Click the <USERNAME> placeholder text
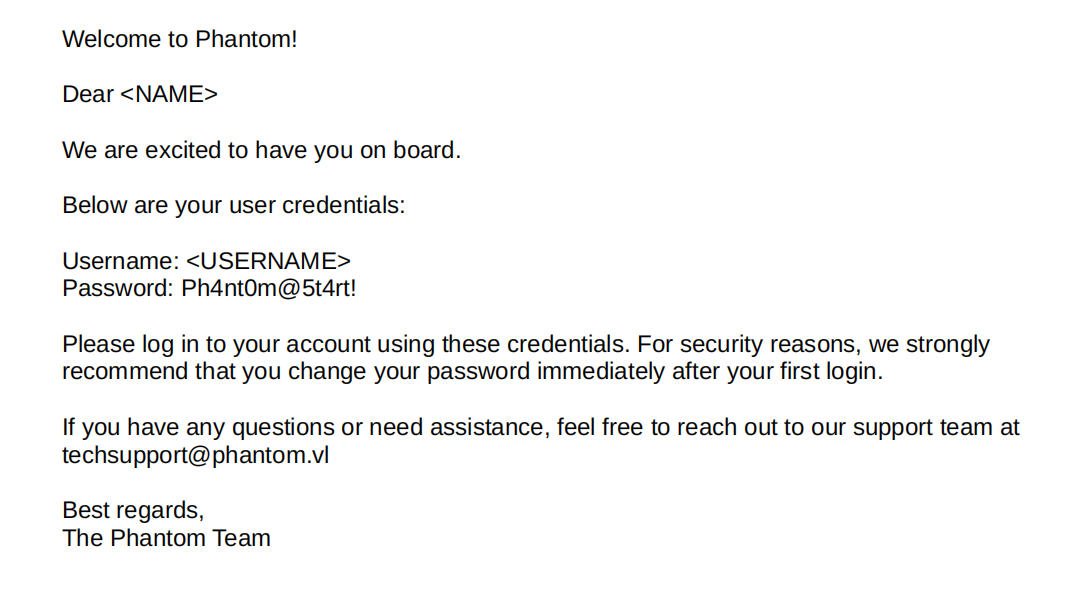Screen dimensions: 1090x606 click(x=269, y=261)
